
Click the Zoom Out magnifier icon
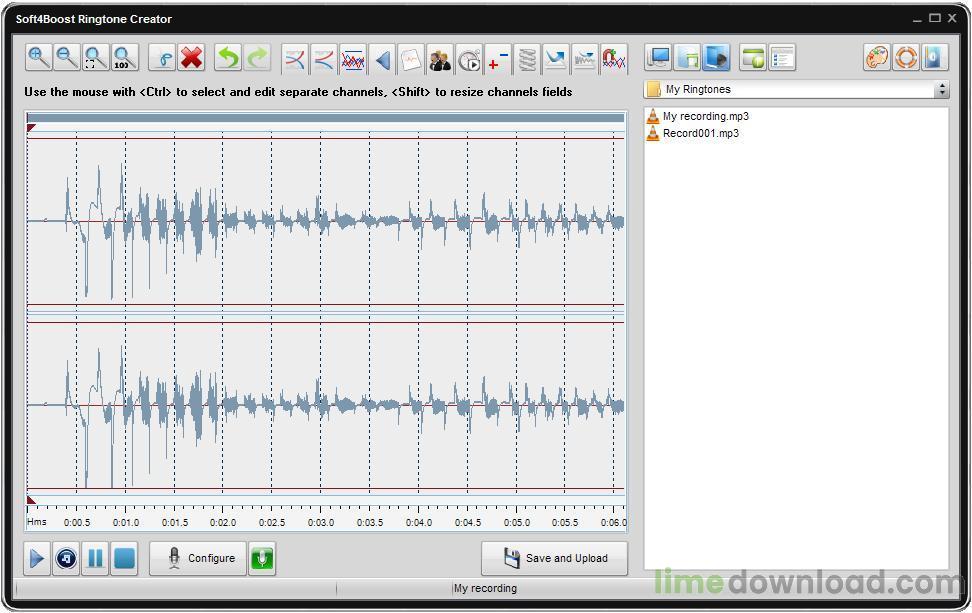[67, 58]
